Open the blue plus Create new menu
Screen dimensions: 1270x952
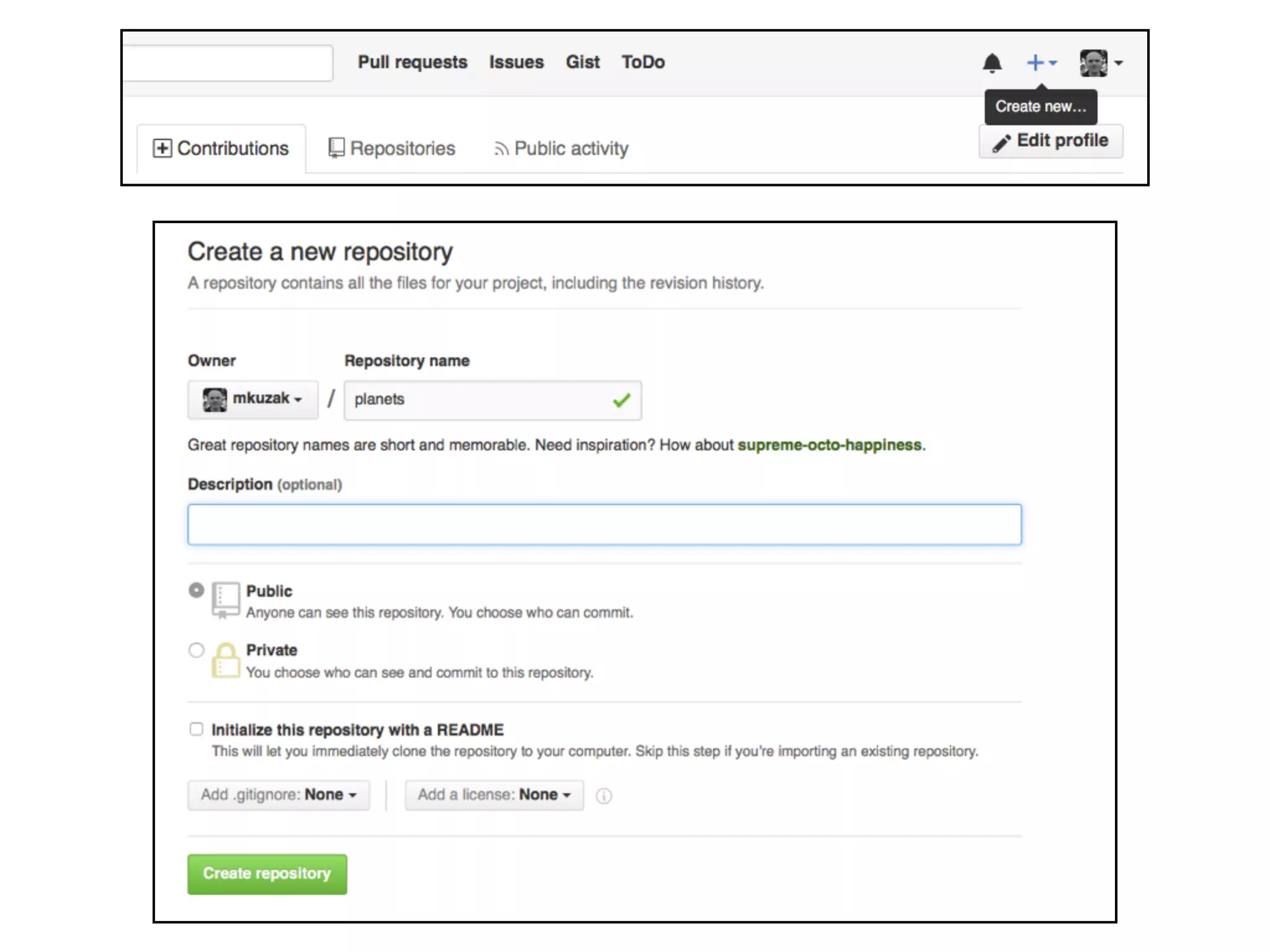pos(1041,63)
